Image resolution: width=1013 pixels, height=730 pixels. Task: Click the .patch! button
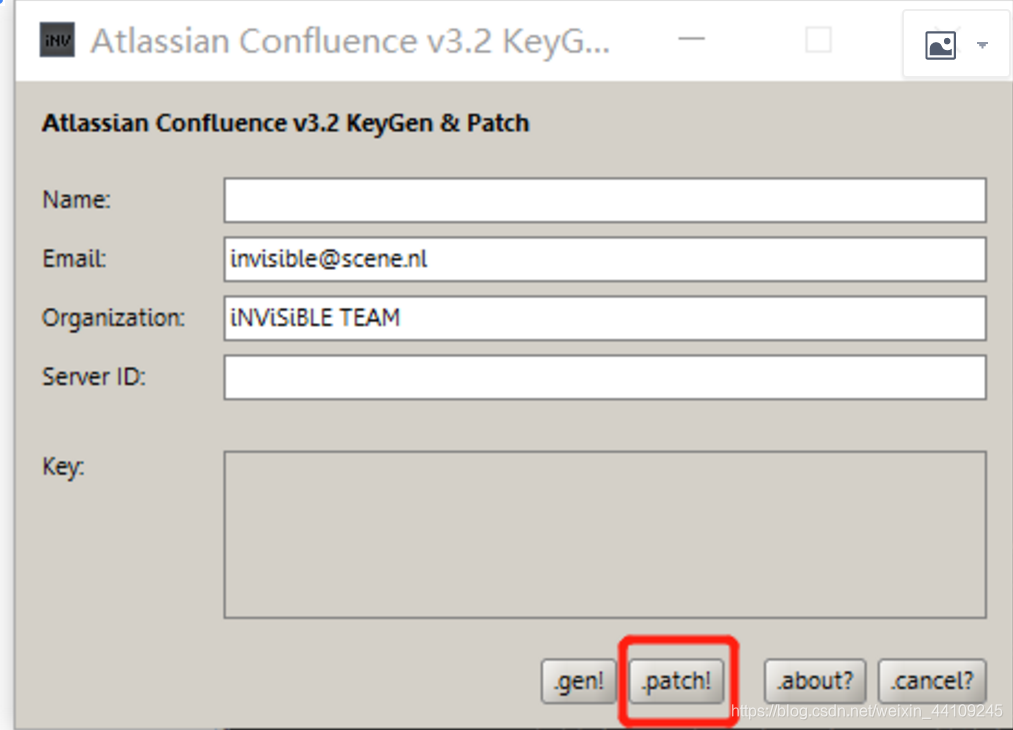(676, 681)
